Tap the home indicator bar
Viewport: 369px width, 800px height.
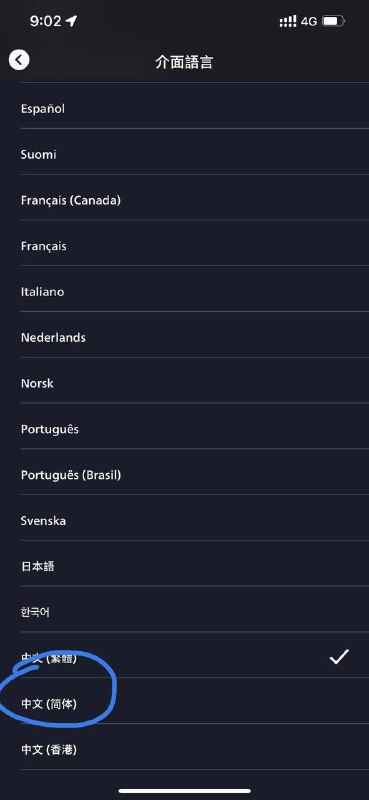click(x=185, y=791)
